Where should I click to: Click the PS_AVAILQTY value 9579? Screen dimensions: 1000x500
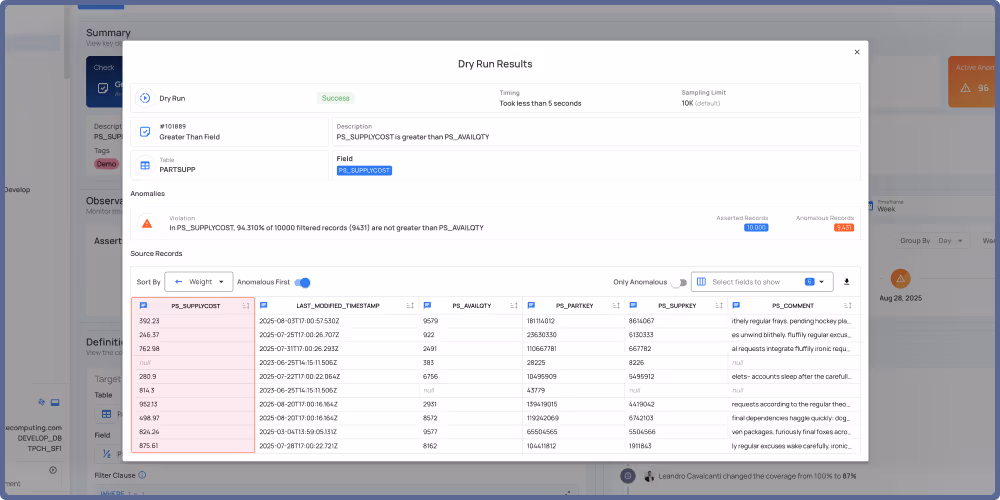click(429, 321)
